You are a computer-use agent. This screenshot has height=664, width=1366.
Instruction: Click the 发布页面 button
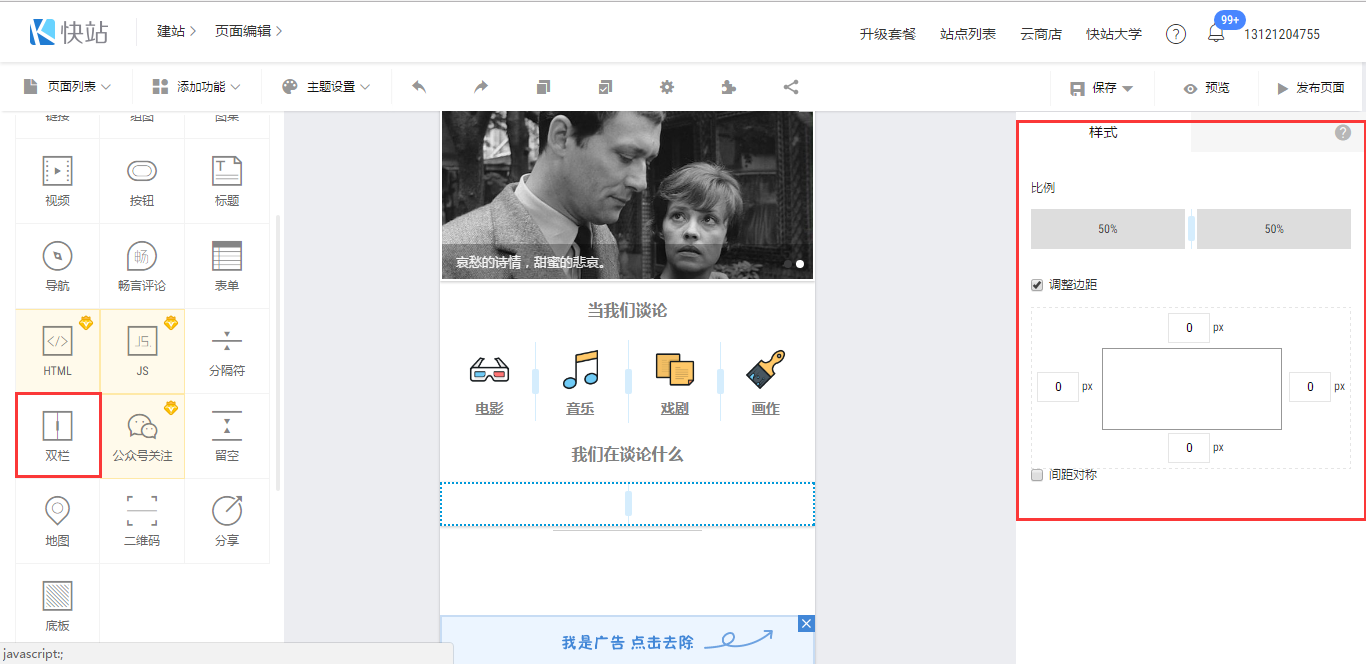coord(1310,88)
